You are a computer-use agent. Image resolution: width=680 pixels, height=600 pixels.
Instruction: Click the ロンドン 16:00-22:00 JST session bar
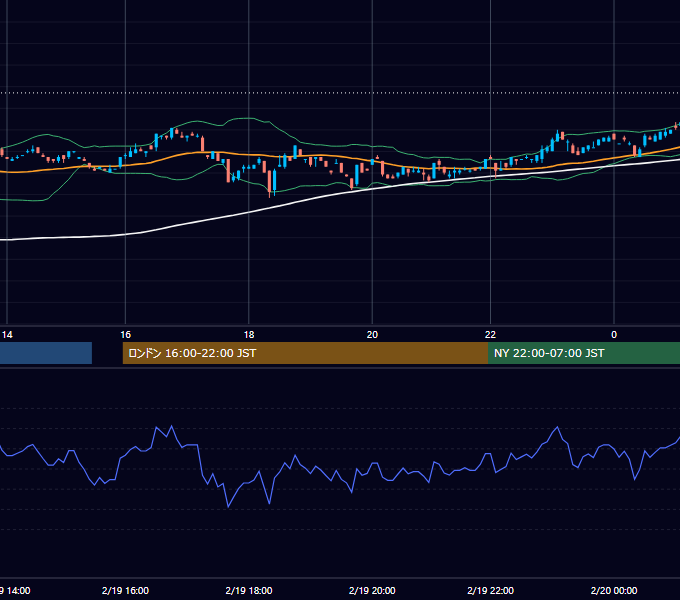click(305, 353)
